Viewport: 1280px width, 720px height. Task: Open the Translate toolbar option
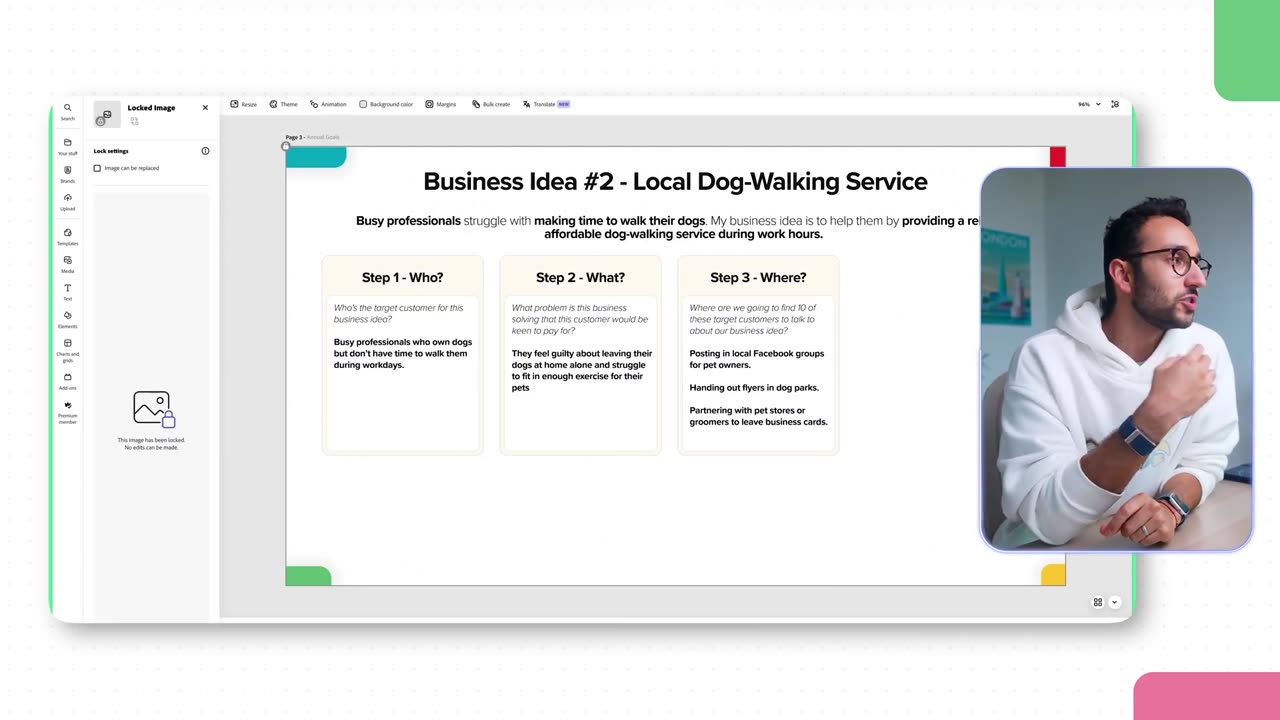pyautogui.click(x=546, y=104)
